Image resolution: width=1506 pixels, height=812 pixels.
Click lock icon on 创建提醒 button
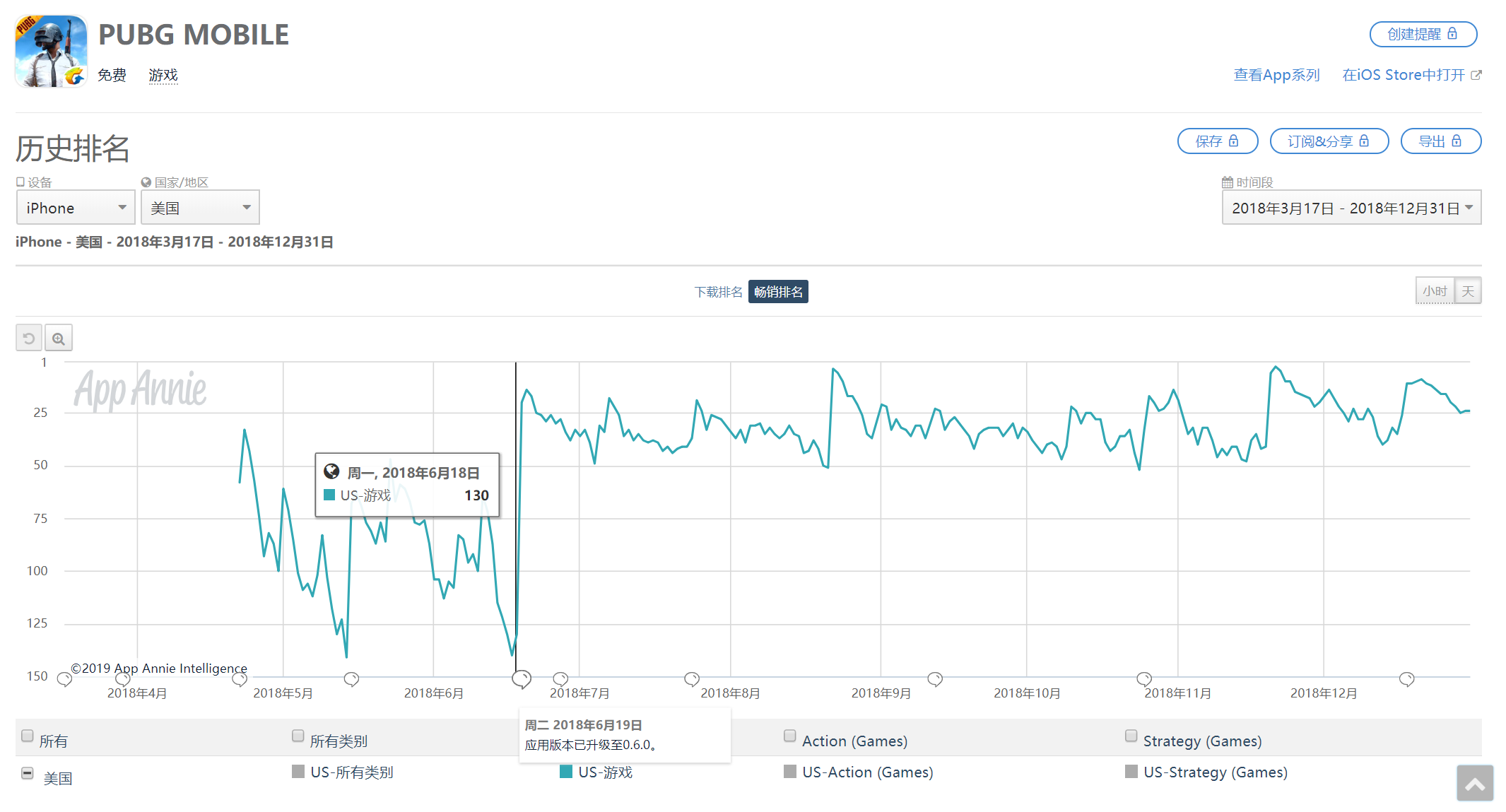[1452, 34]
